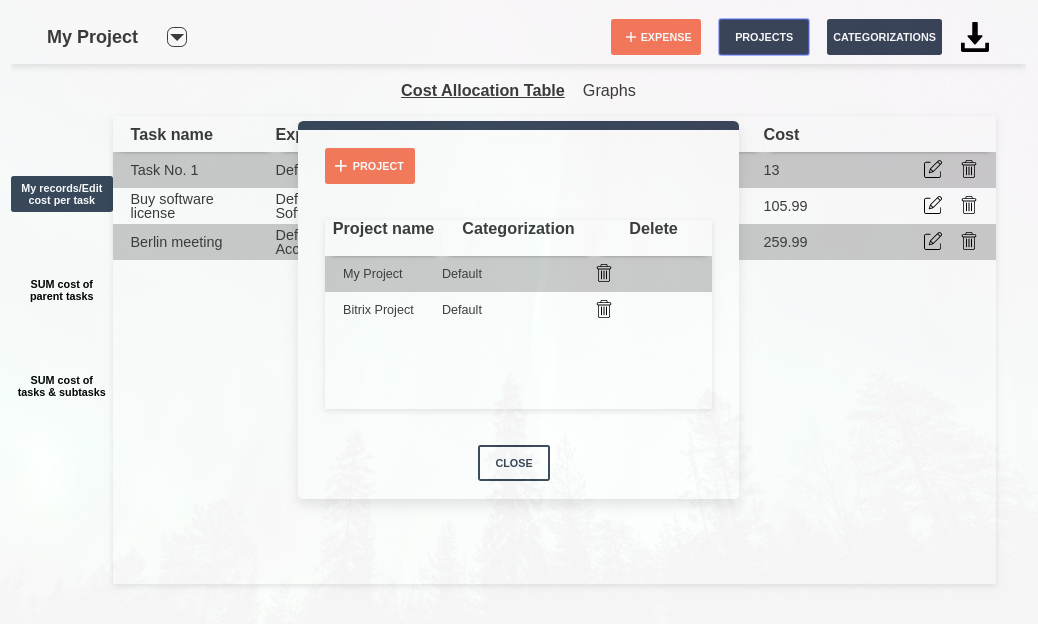Edit the Task No. 1 expense row
Screen dimensions: 1038x624
[933, 169]
